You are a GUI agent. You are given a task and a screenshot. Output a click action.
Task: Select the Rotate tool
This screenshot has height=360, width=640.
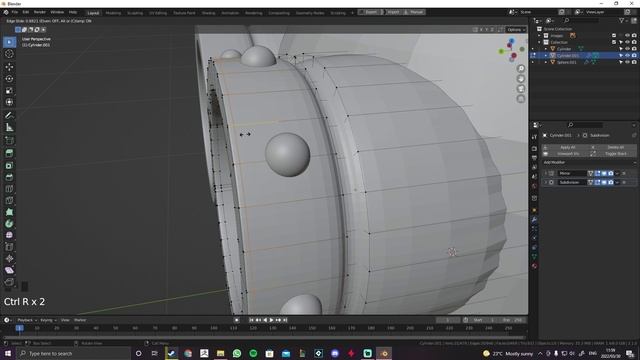point(9,78)
